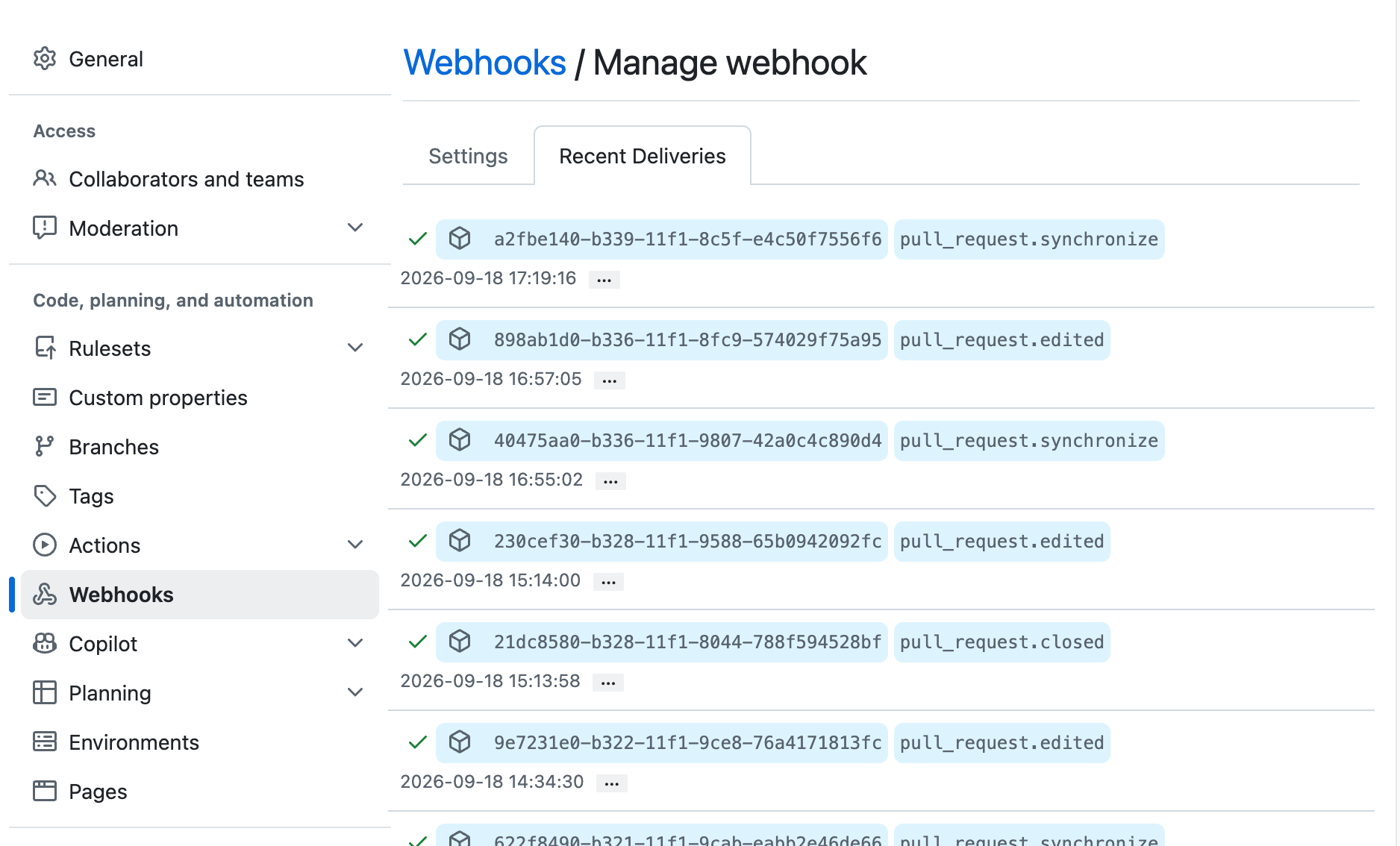The width and height of the screenshot is (1400, 846).
Task: Click the Copilot icon in sidebar
Action: pyautogui.click(x=45, y=644)
